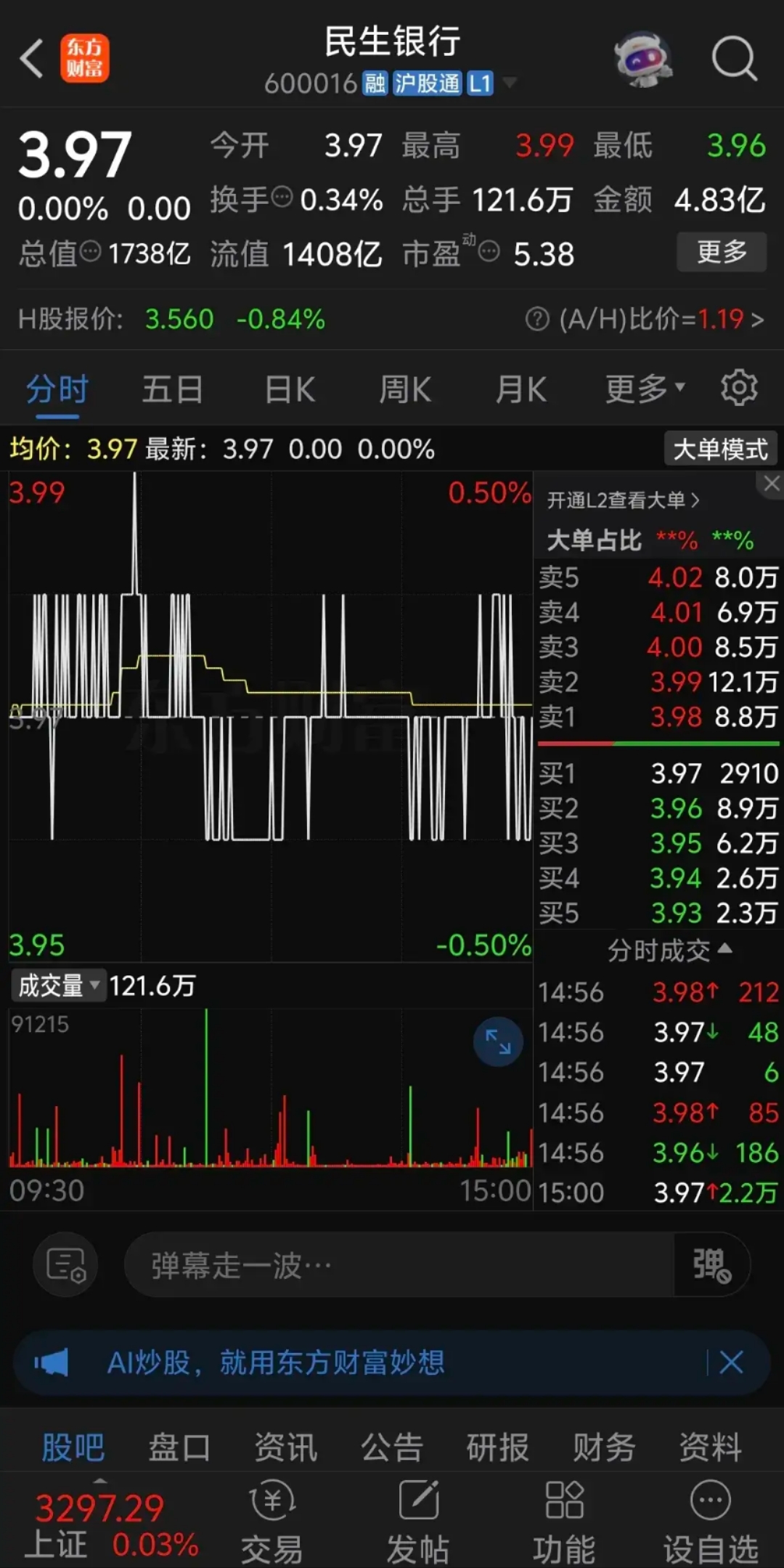Tap the 15:00 3.97 trade record

(658, 1193)
